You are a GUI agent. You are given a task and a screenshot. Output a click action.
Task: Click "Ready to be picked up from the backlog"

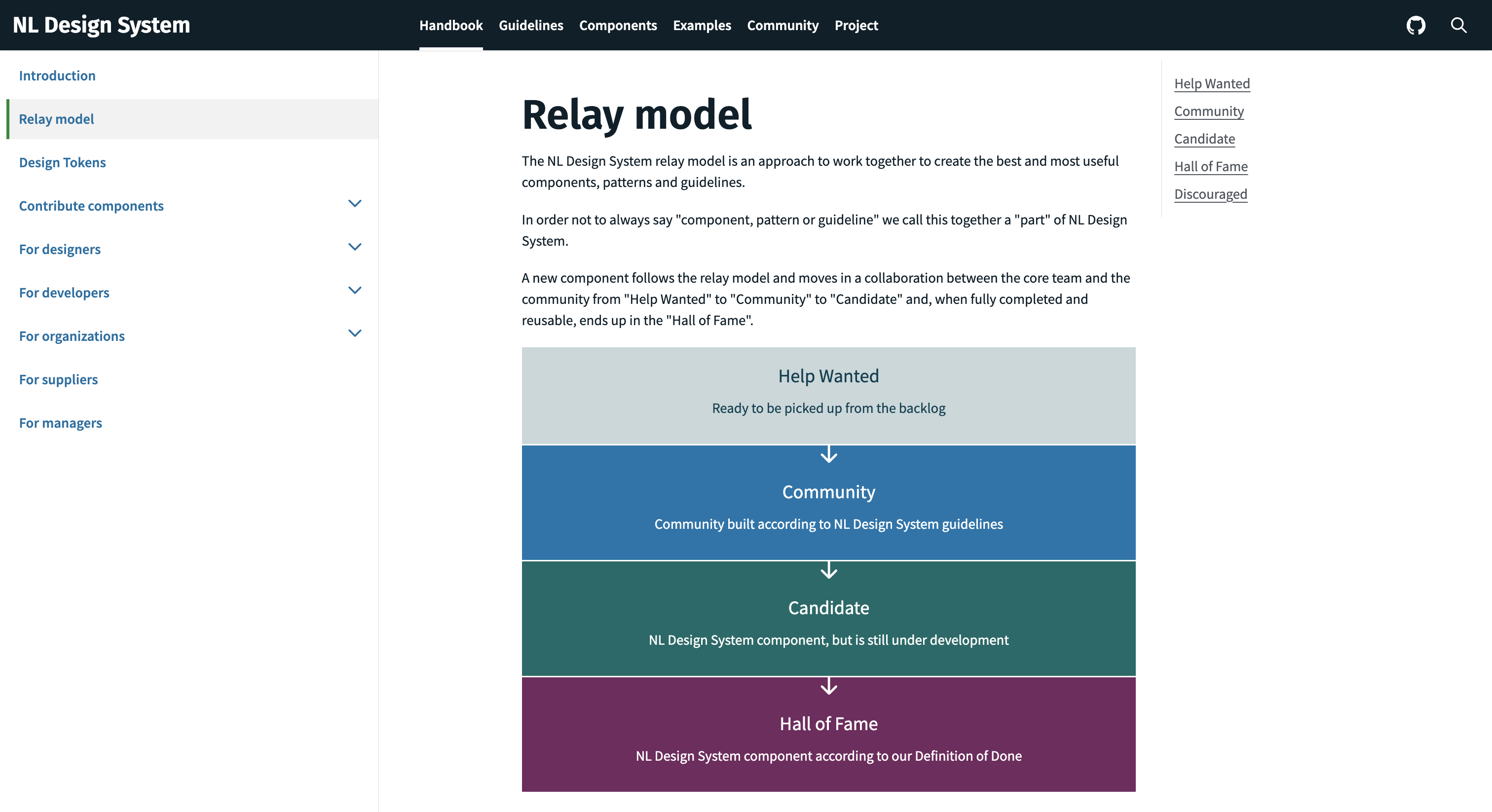click(828, 408)
